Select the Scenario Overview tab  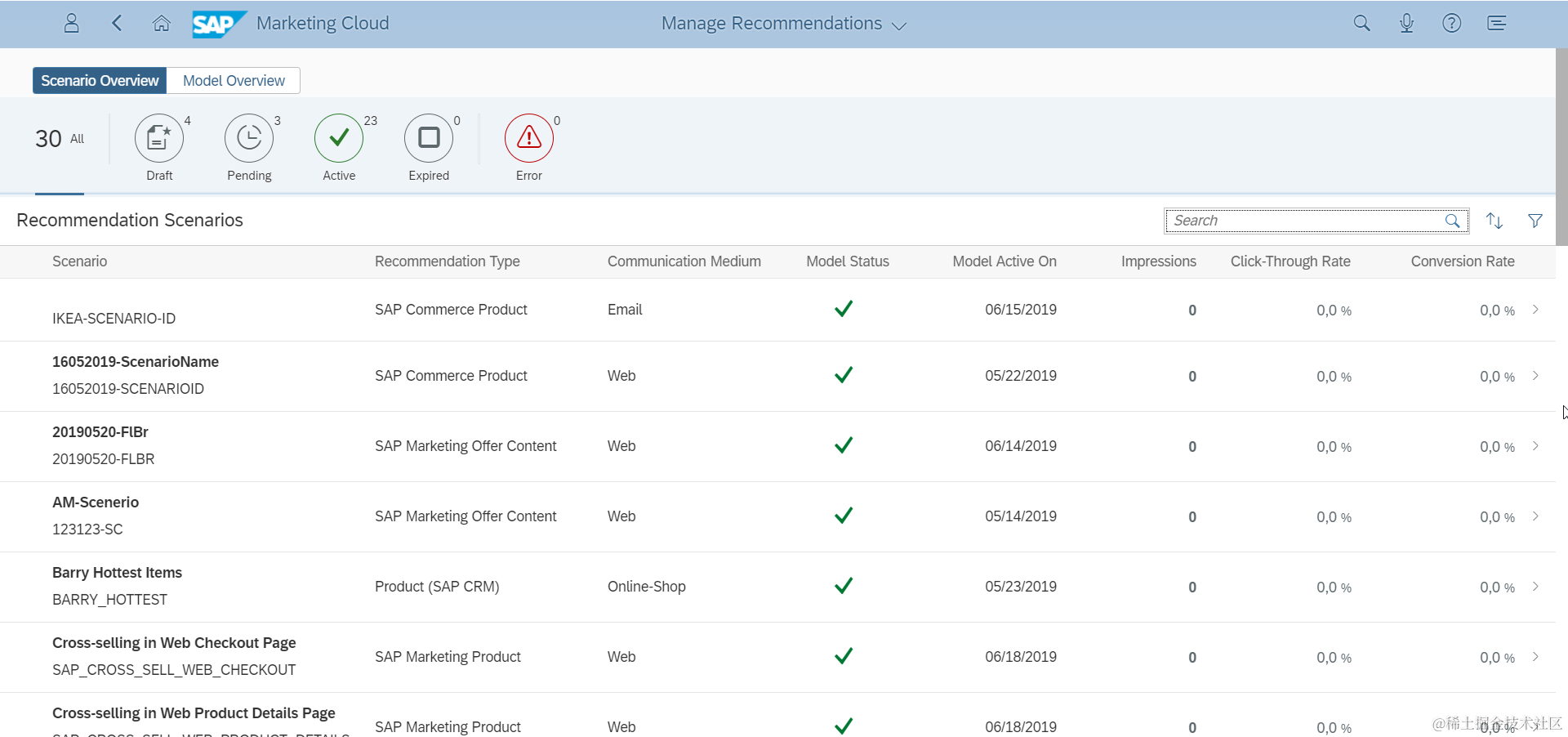[100, 81]
